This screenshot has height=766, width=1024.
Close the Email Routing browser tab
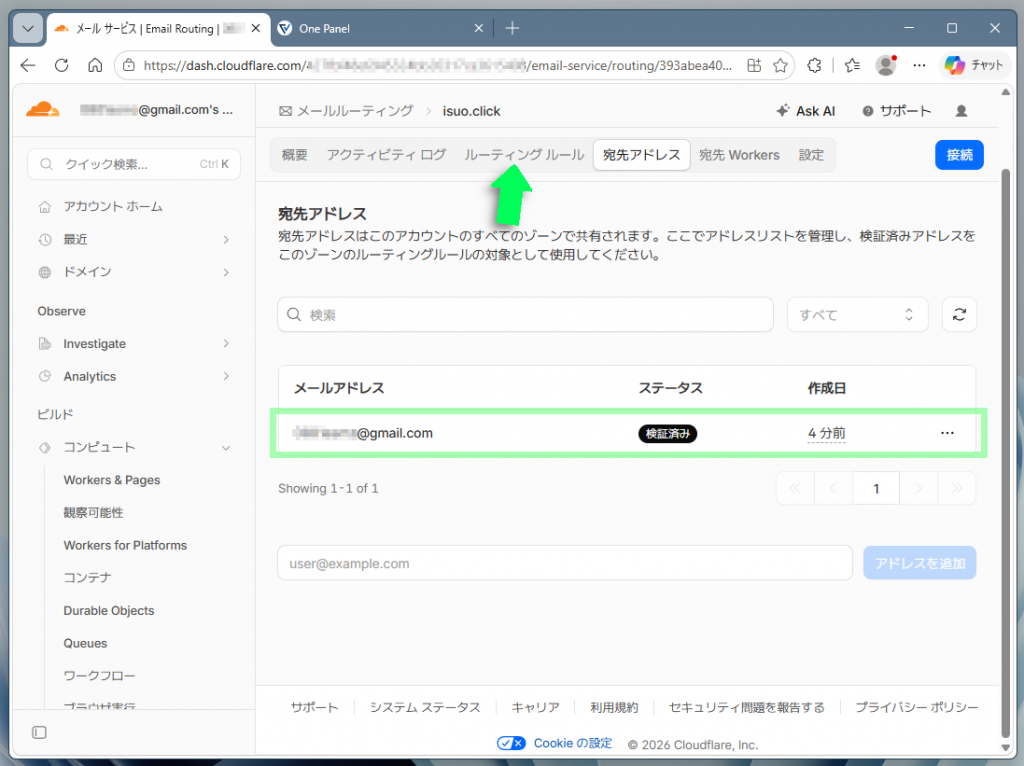pyautogui.click(x=256, y=29)
